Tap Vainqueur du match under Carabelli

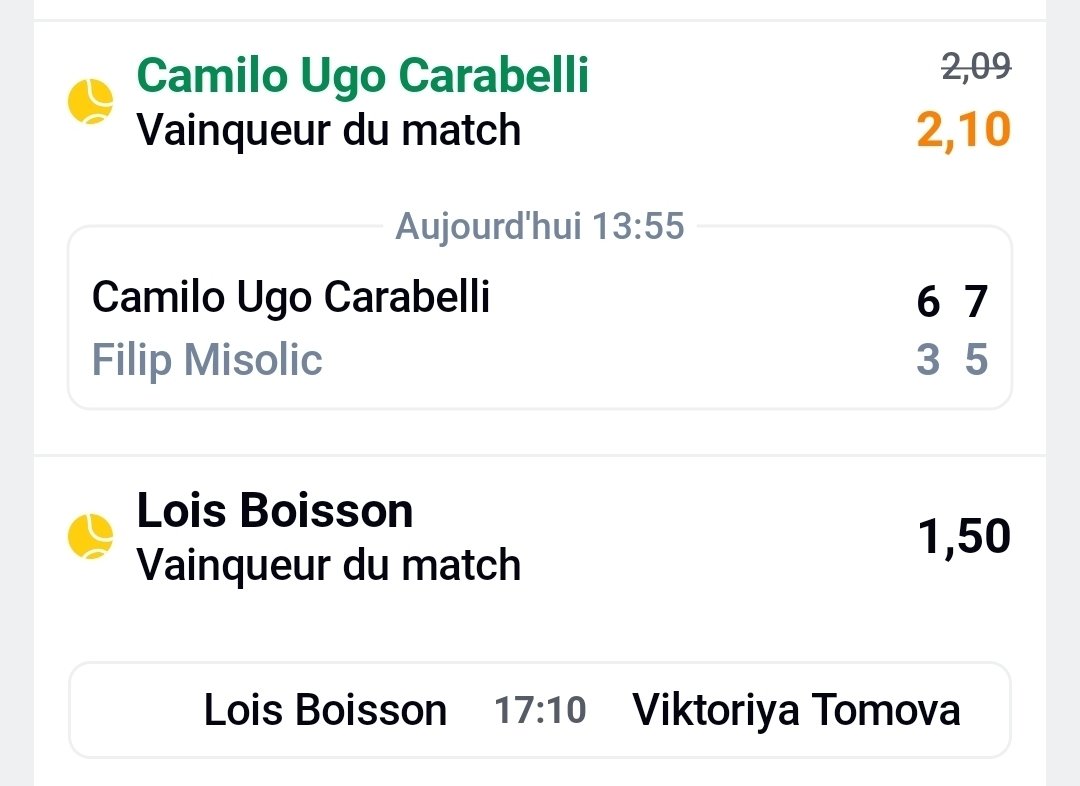(328, 130)
